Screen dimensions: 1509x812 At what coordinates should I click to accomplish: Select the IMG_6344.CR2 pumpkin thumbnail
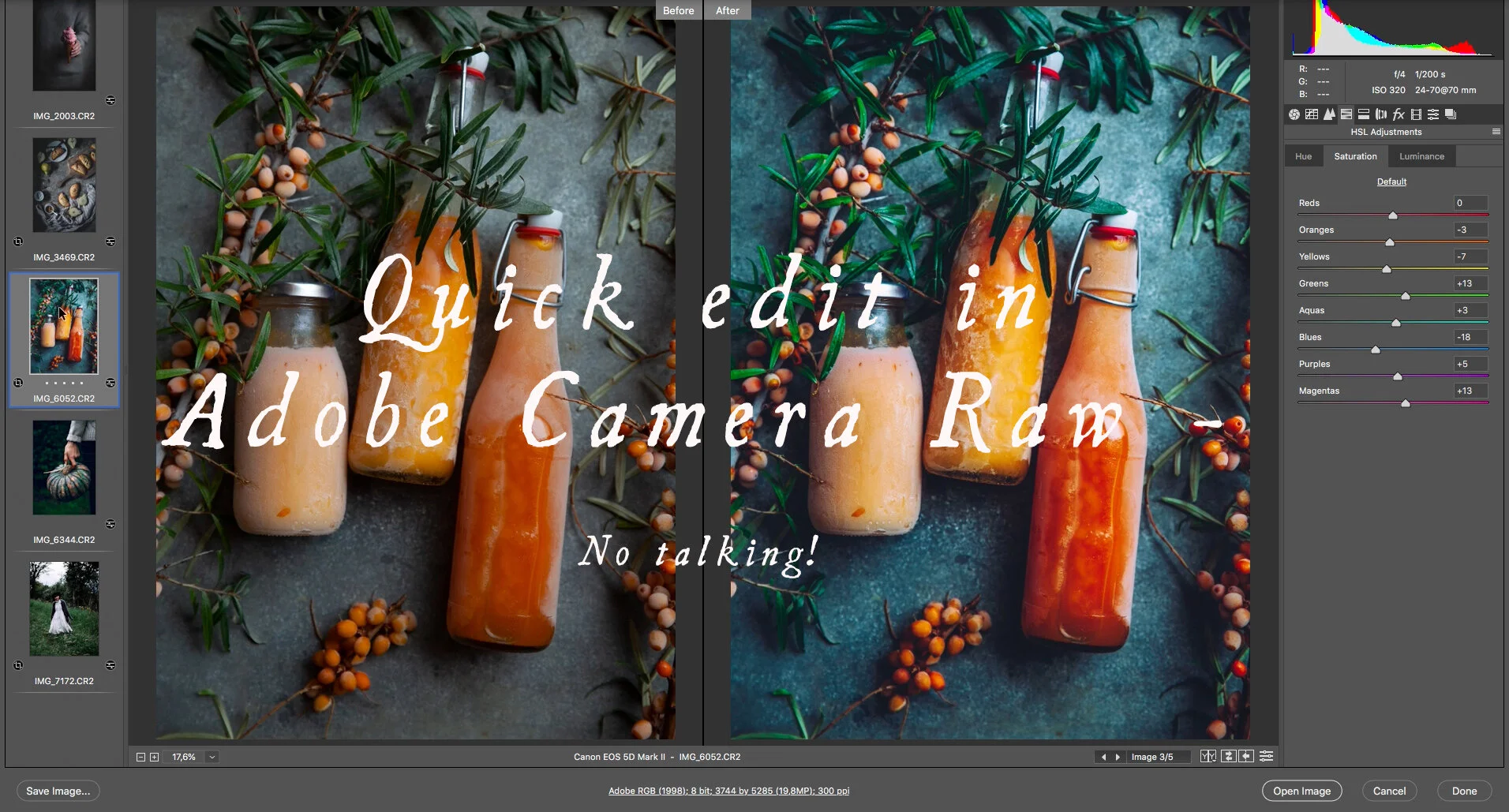point(64,467)
